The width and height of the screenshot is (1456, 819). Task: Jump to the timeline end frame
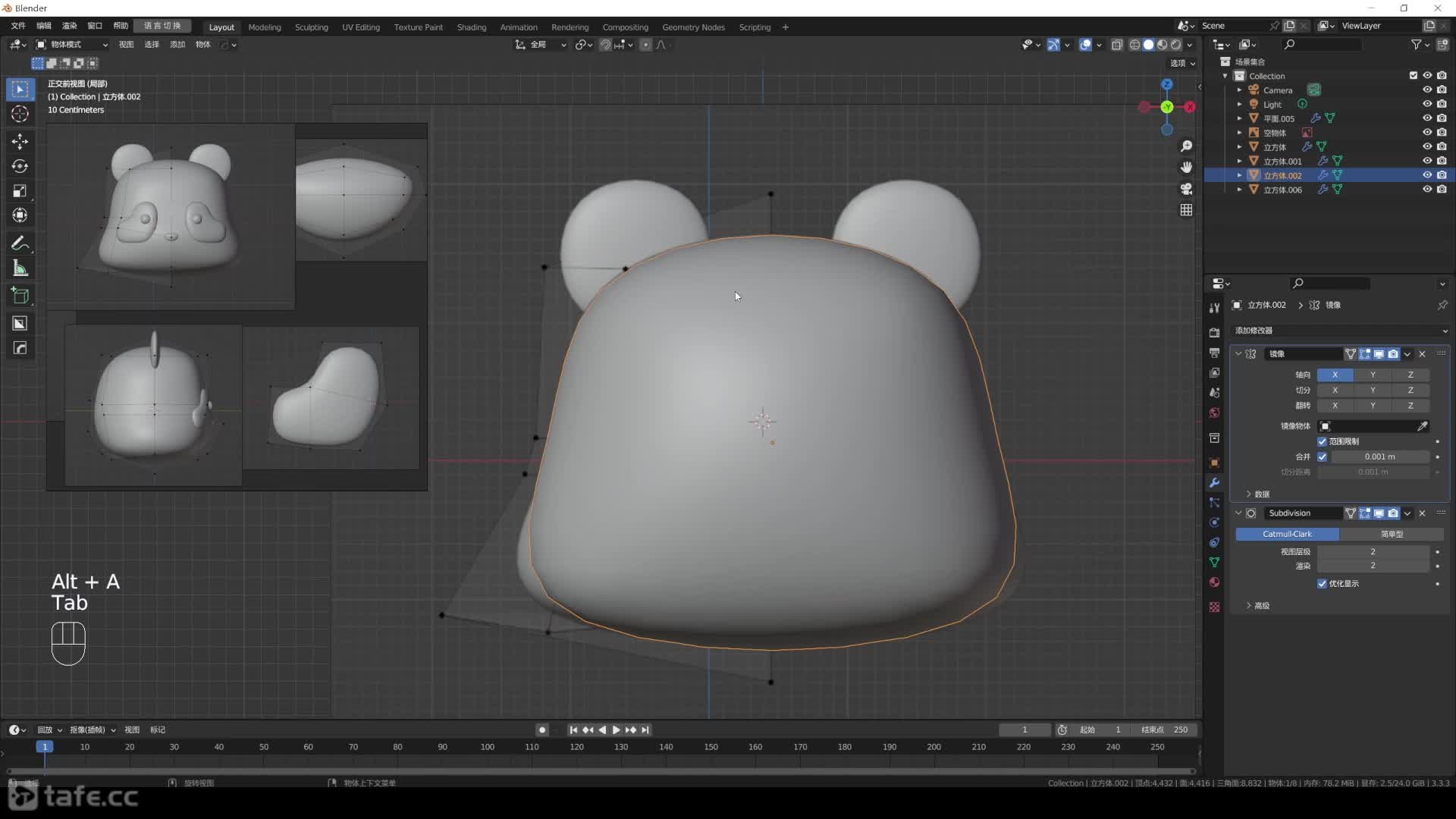(645, 730)
